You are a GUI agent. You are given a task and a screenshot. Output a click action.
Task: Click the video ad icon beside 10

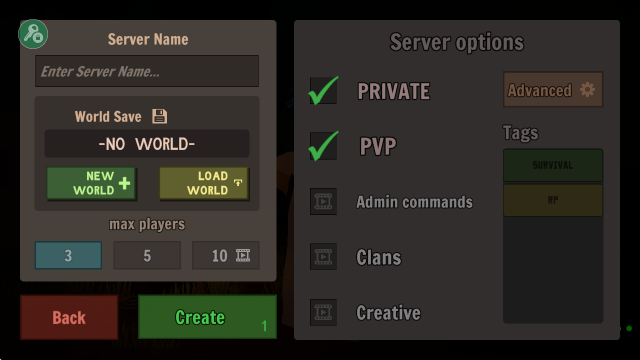coord(243,256)
